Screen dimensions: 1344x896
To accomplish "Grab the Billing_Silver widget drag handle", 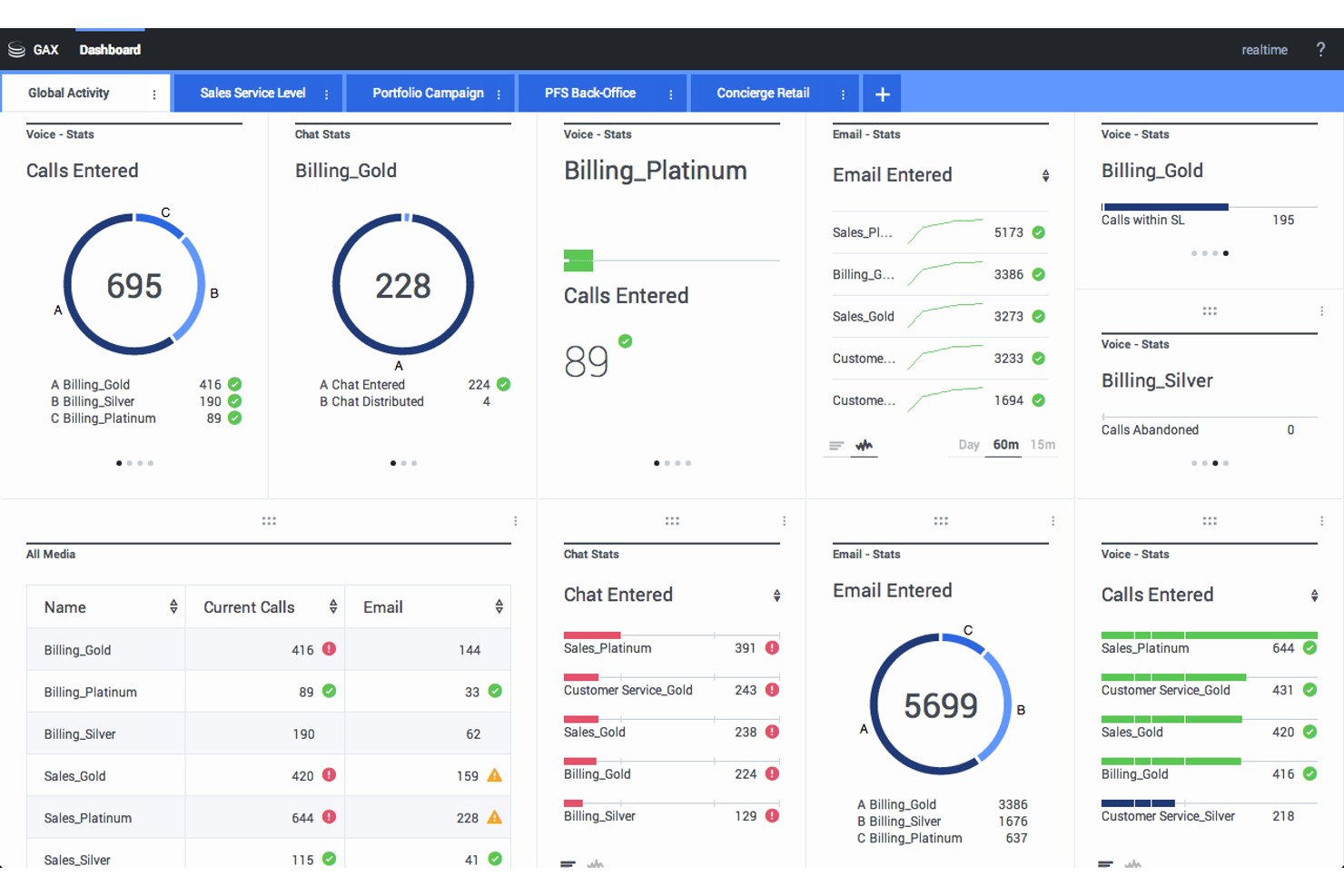I will coord(1210,311).
